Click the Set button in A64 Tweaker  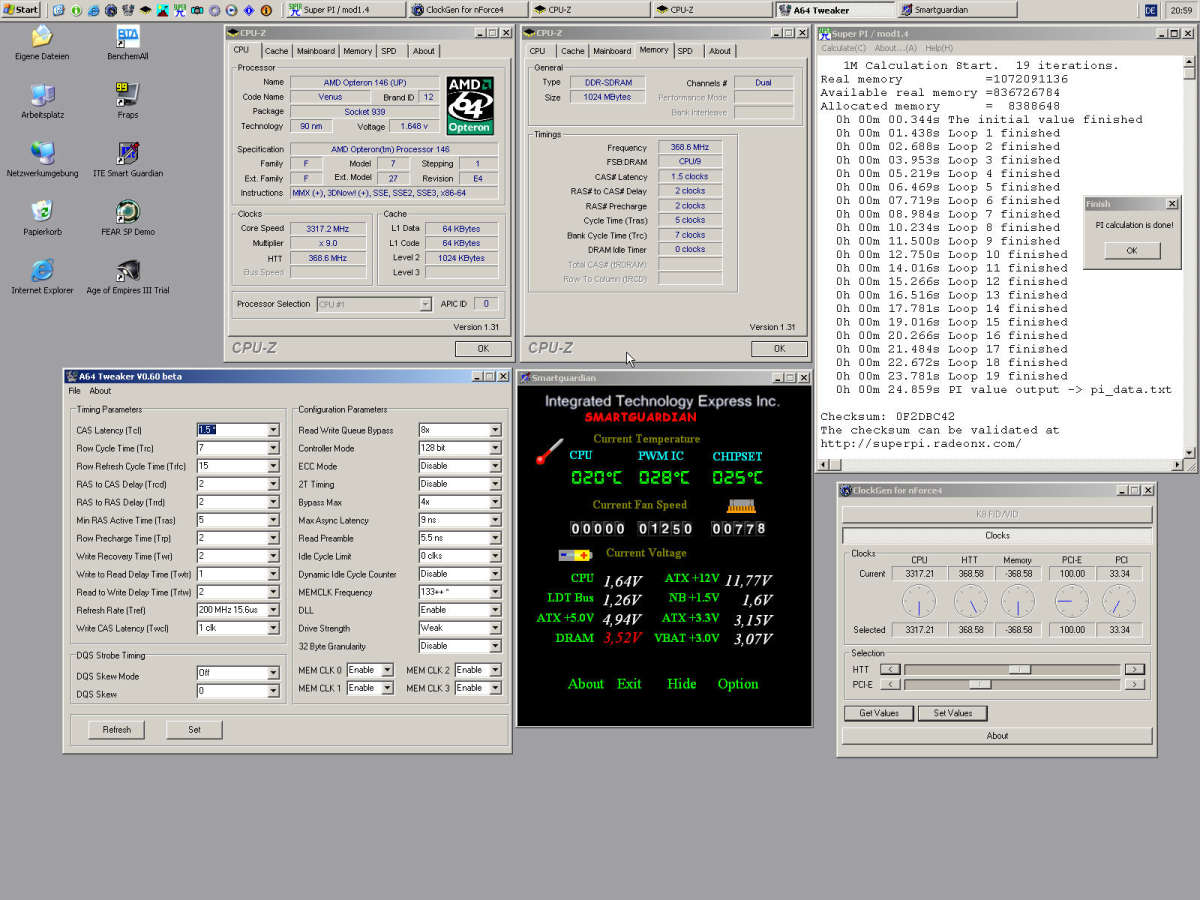[x=194, y=729]
